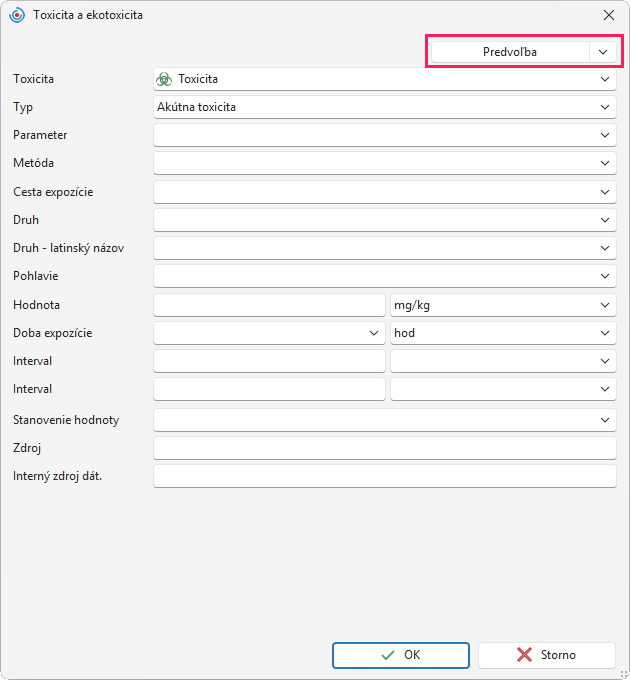
Task: Close the Toxicita a ekotoxicita dialog
Action: (609, 15)
